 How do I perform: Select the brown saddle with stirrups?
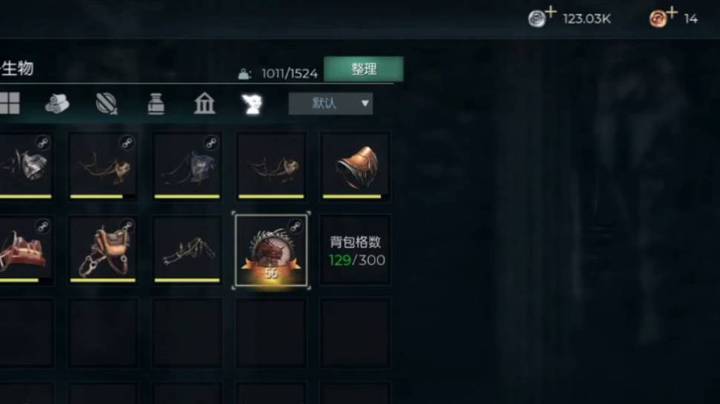(103, 251)
